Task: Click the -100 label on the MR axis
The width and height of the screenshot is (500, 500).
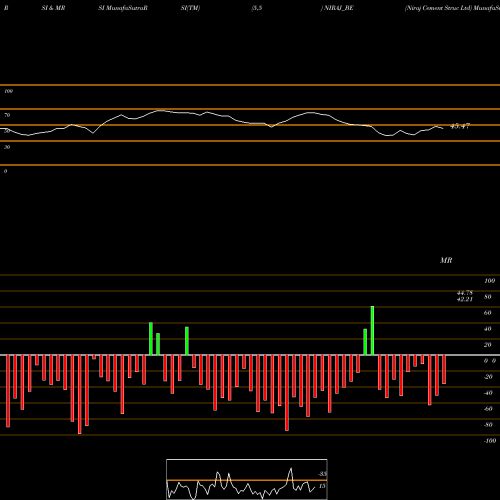Action: point(490,441)
